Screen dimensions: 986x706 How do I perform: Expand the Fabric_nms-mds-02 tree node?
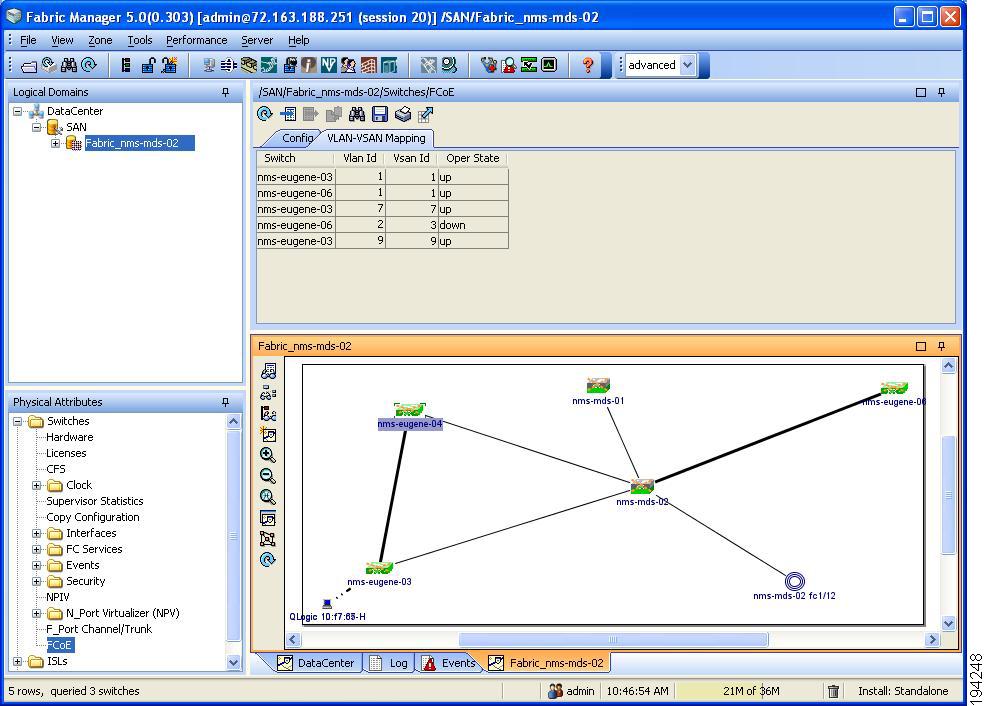55,143
